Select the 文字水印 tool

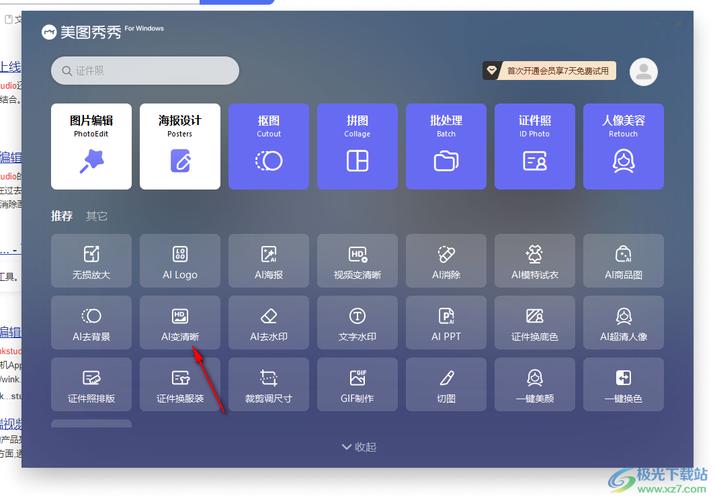[x=357, y=323]
